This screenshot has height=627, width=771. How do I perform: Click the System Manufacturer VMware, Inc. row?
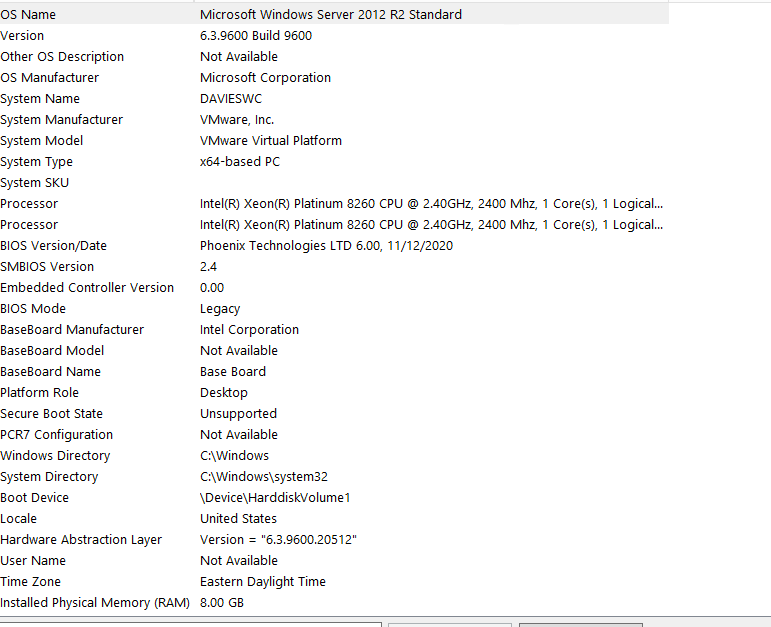(334, 119)
